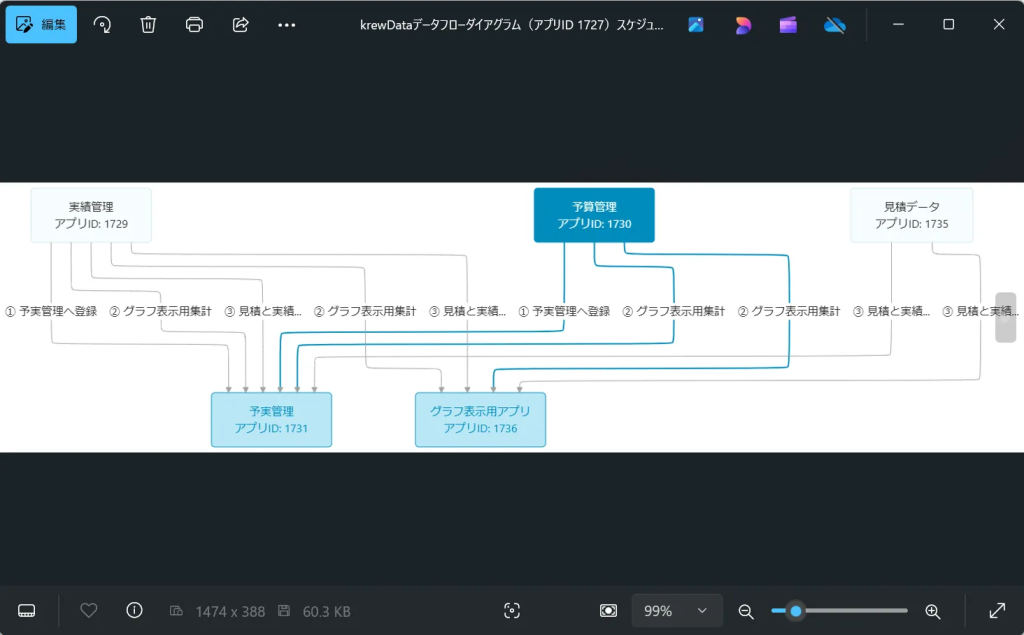
Task: Click the window title krewDataデータフローダイアグラム
Action: (511, 25)
